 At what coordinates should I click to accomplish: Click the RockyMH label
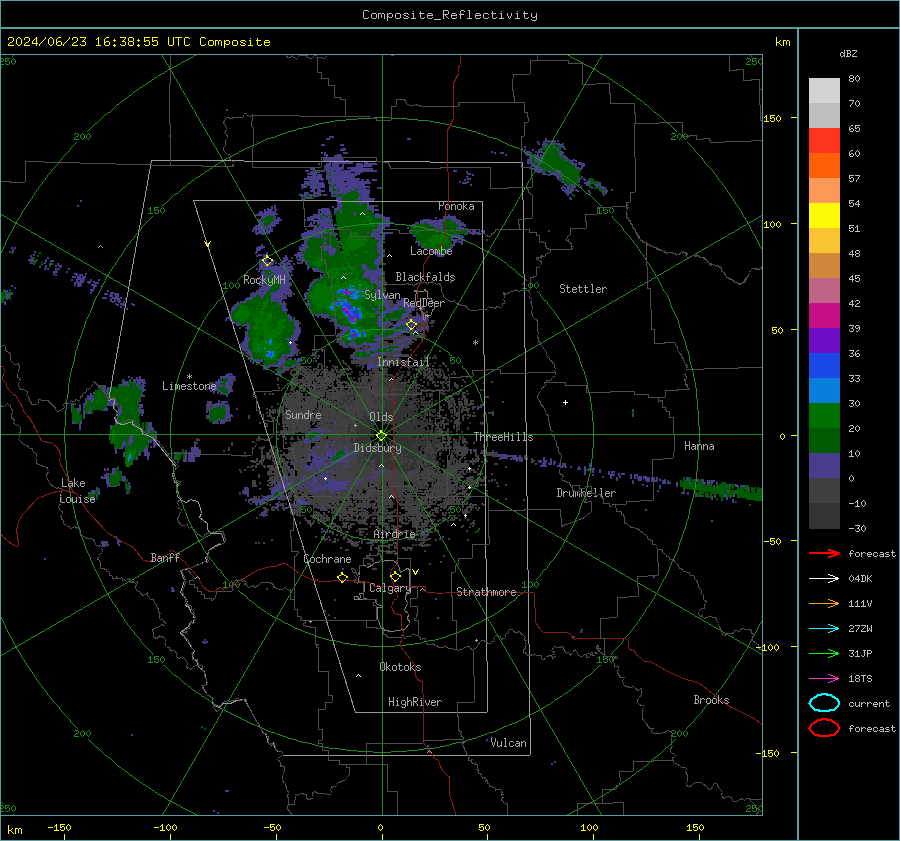tap(264, 280)
